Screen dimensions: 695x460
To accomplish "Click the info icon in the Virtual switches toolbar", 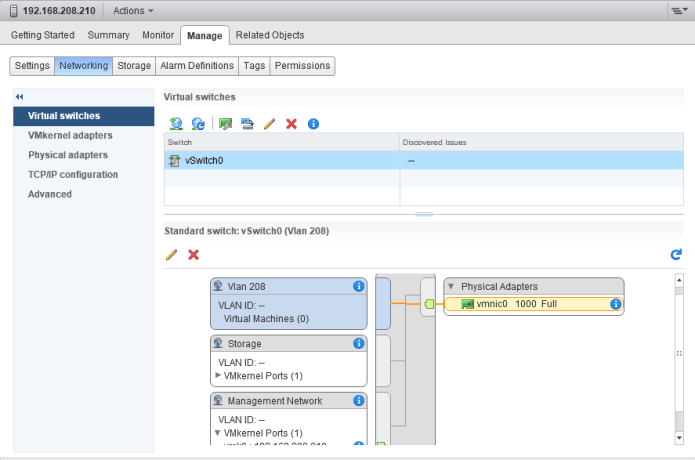I will point(313,123).
